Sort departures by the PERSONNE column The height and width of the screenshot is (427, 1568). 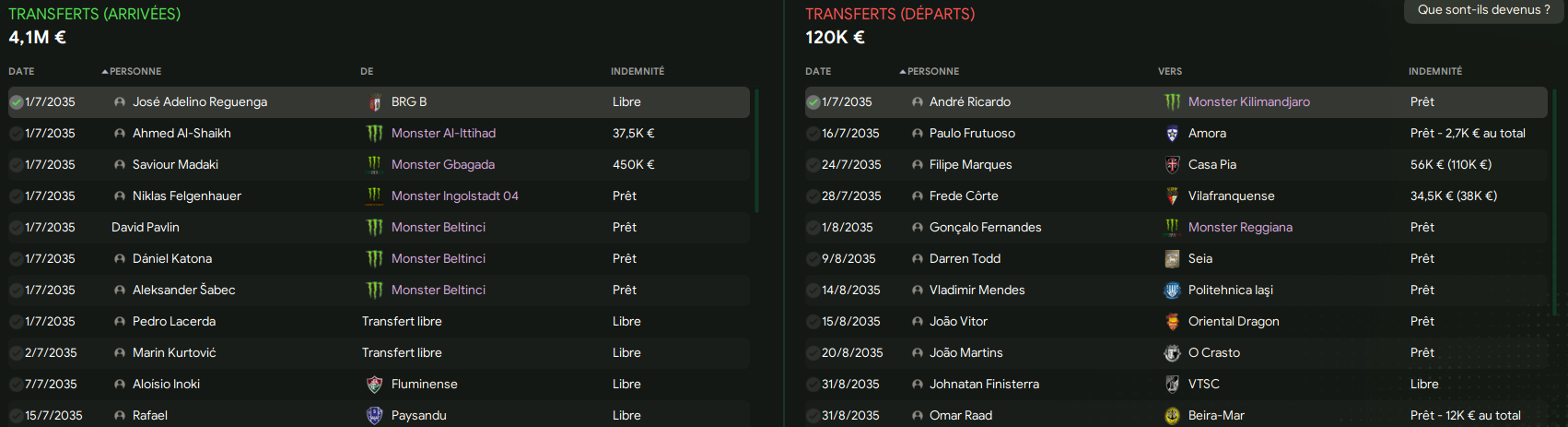coord(930,71)
